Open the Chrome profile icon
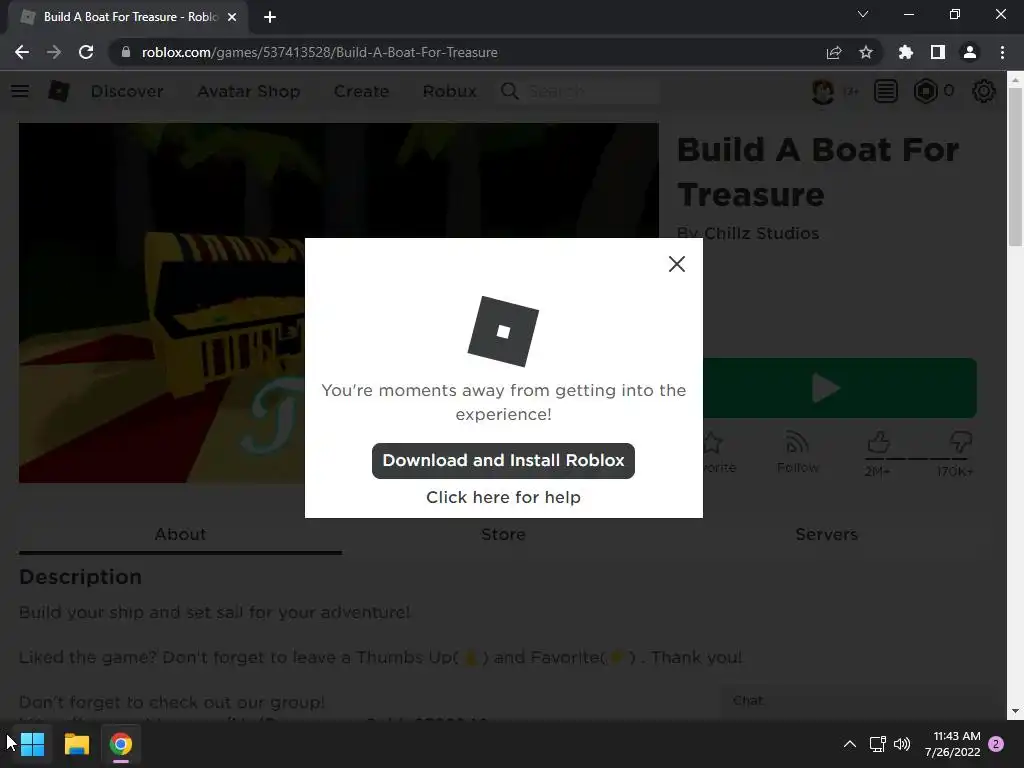Screen dimensions: 1024x768 click(x=970, y=52)
